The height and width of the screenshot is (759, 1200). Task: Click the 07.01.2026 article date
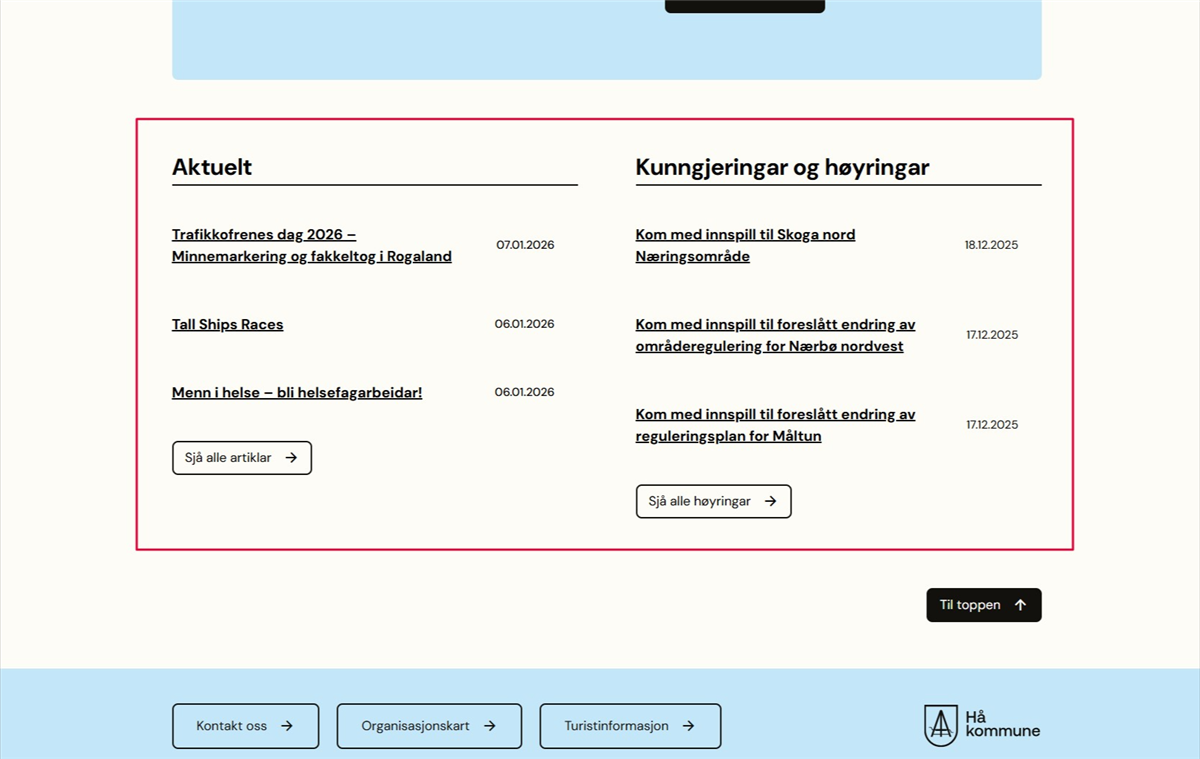tap(525, 245)
